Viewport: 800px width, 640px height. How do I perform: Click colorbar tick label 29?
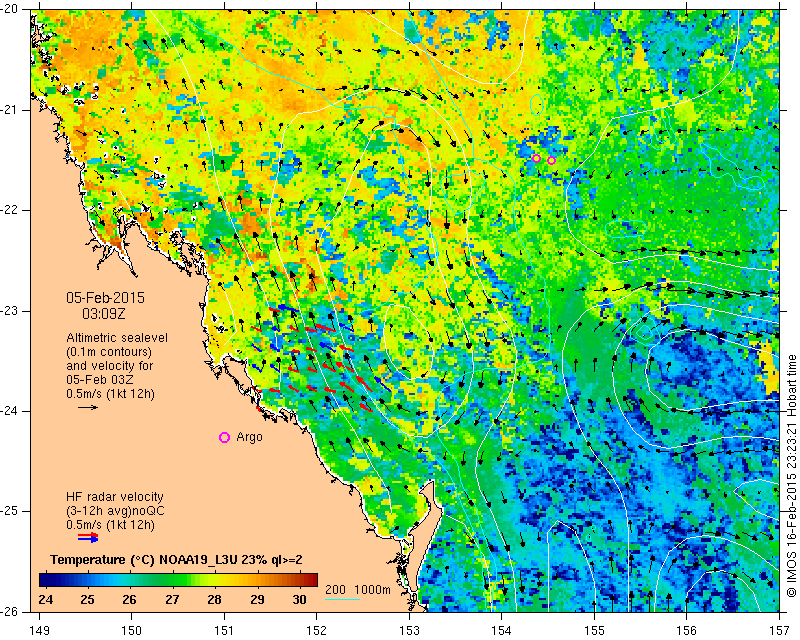(x=257, y=599)
